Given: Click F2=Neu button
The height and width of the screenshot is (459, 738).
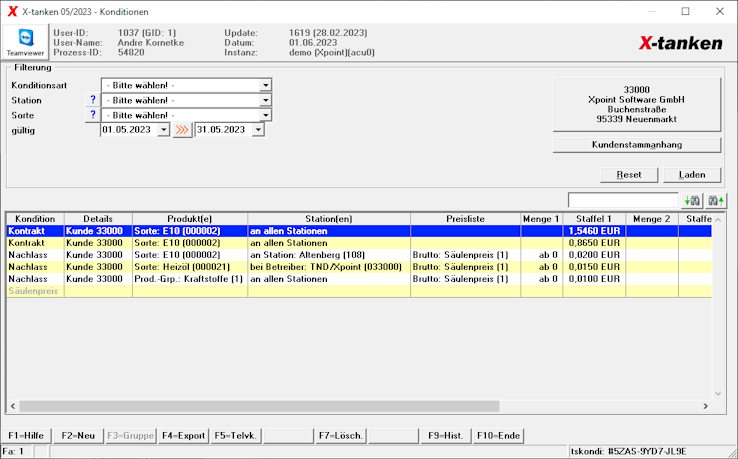Looking at the screenshot, I should [78, 436].
